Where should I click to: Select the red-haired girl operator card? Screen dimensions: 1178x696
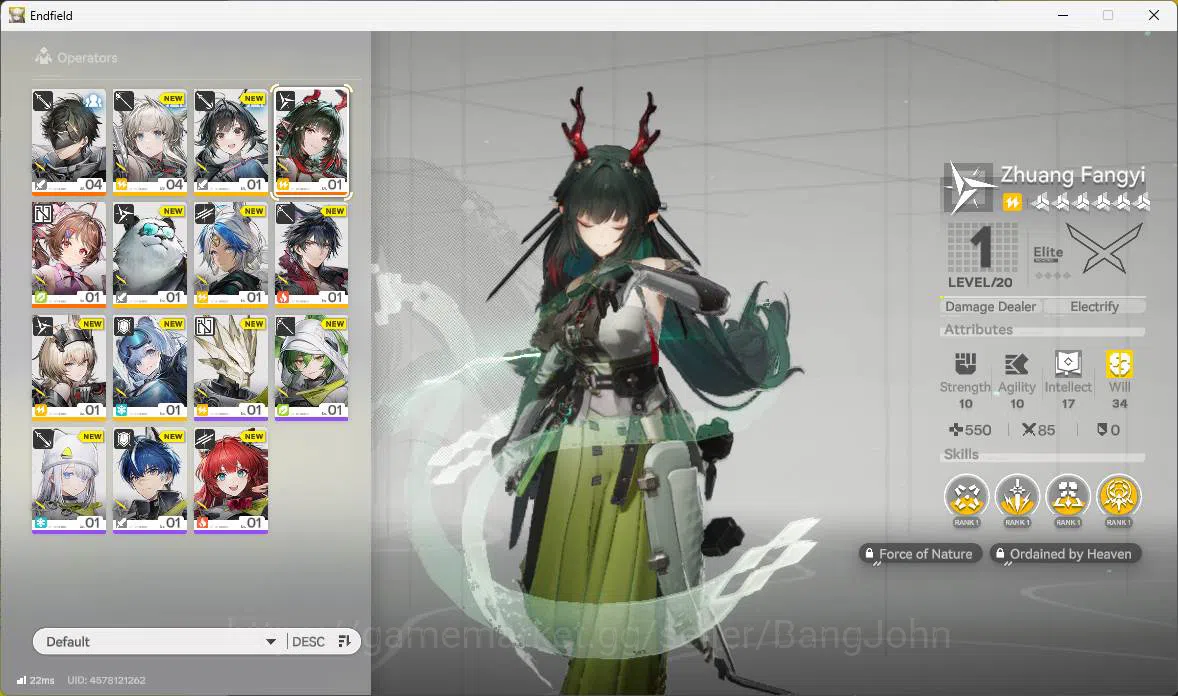point(231,480)
